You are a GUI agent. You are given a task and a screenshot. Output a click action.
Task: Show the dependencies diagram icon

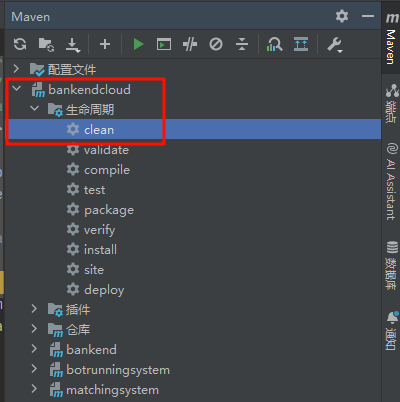point(301,44)
